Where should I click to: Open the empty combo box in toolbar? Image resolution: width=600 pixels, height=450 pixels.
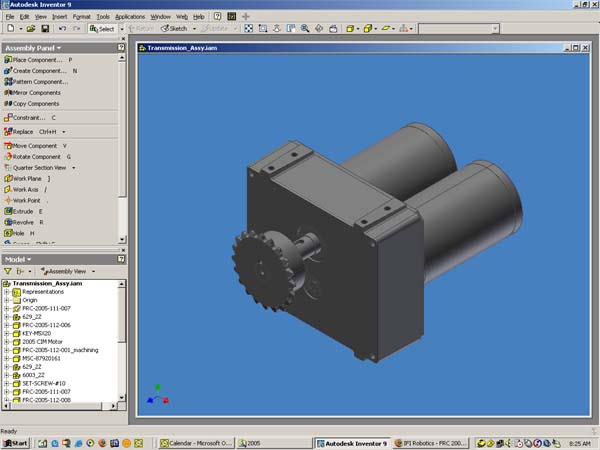tap(458, 28)
